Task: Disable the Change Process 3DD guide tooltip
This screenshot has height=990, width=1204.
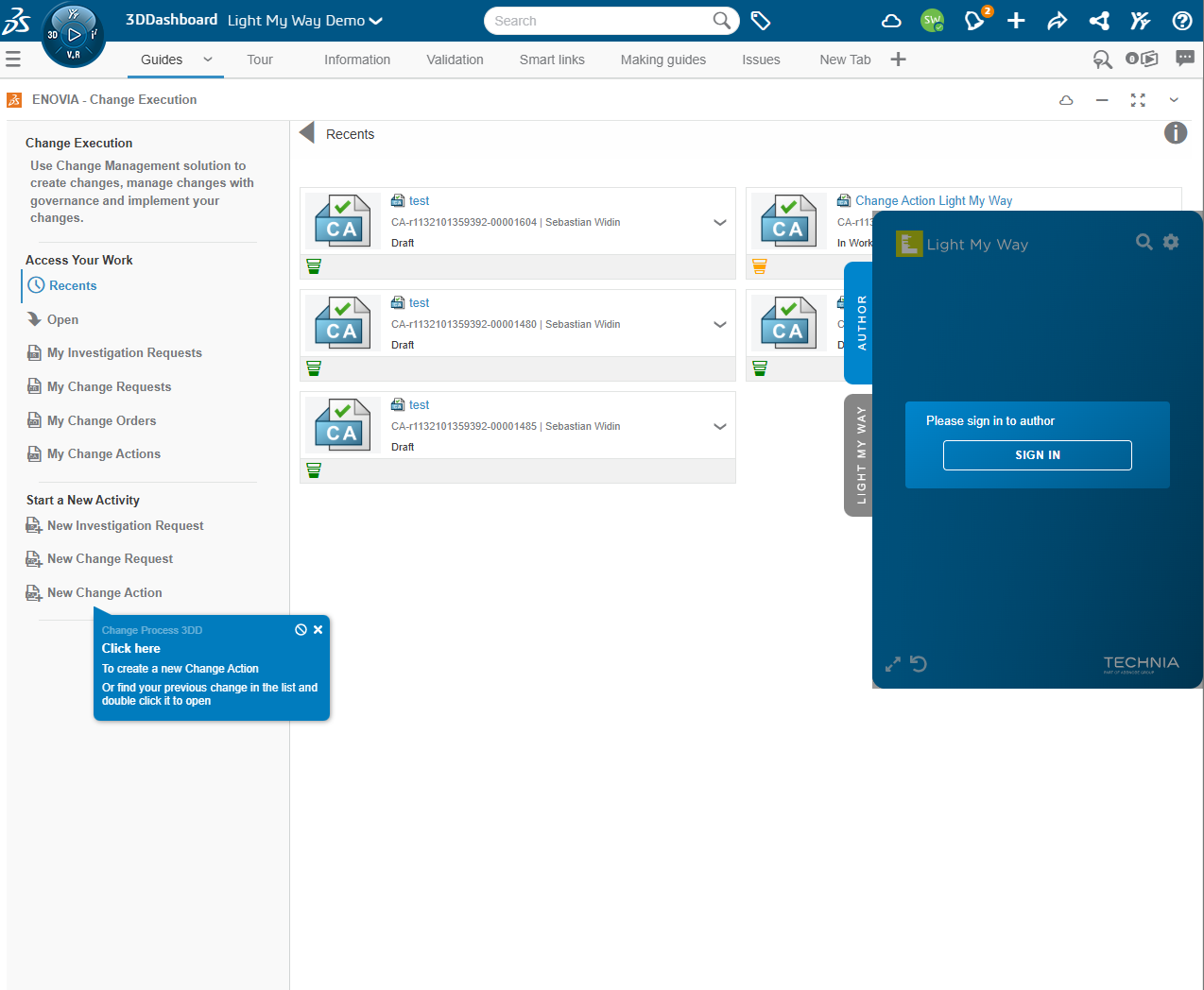Action: tap(301, 630)
